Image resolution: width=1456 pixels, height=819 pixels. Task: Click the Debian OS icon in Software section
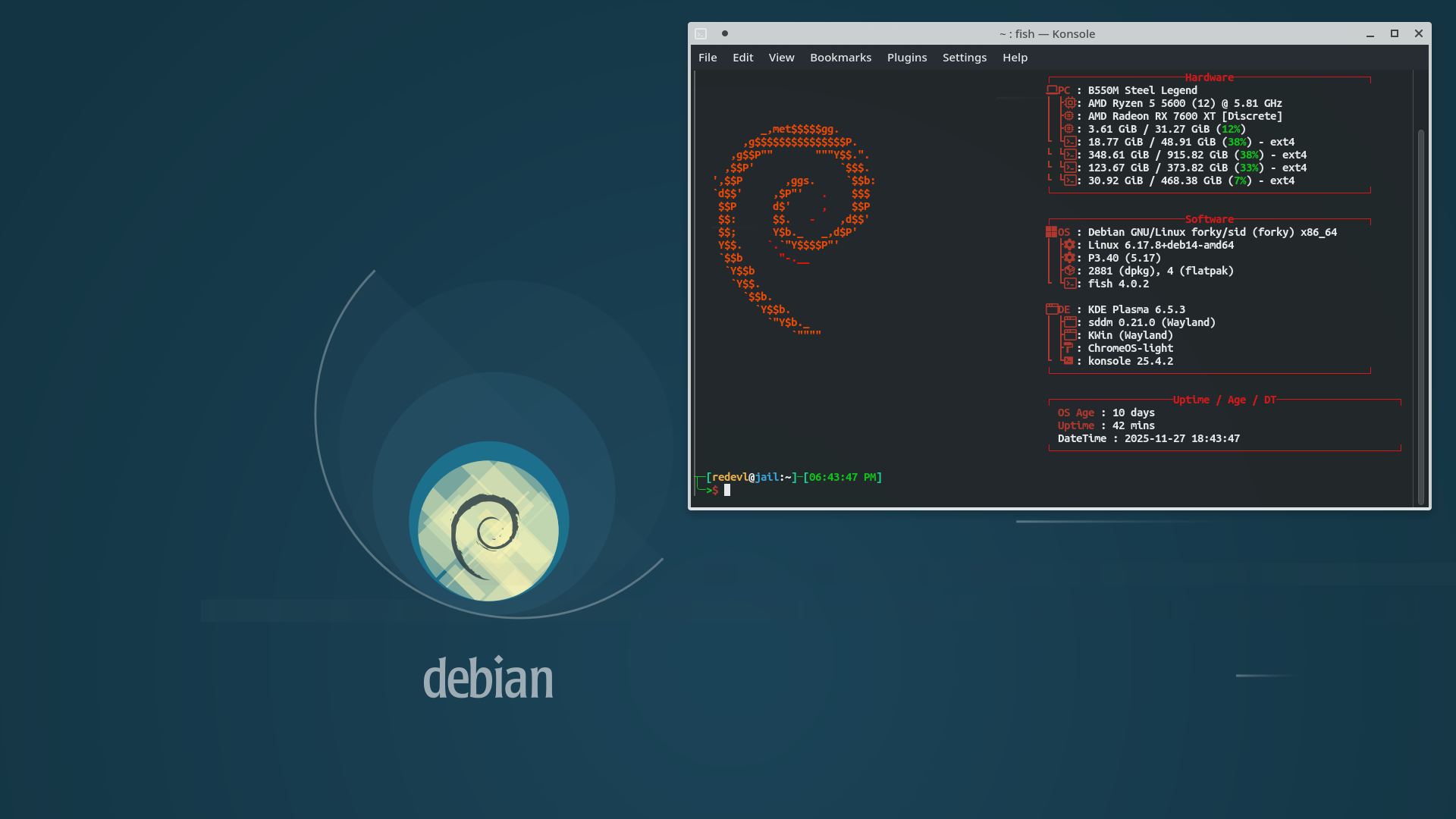[x=1051, y=232]
